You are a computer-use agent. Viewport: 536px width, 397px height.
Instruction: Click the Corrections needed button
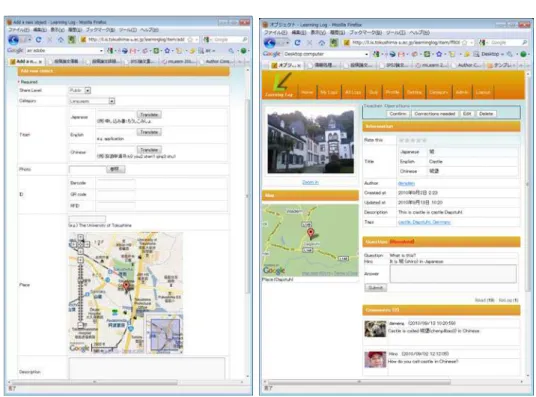pyautogui.click(x=434, y=114)
